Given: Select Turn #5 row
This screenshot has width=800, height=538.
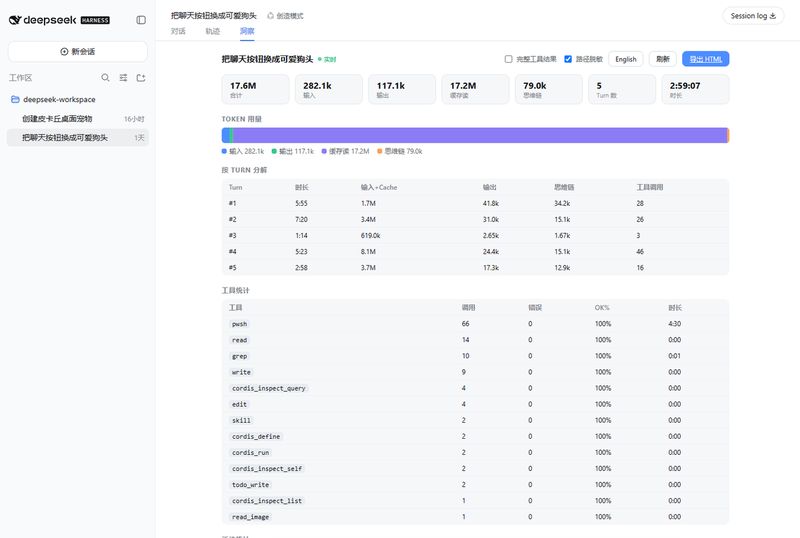Looking at the screenshot, I should pos(475,267).
